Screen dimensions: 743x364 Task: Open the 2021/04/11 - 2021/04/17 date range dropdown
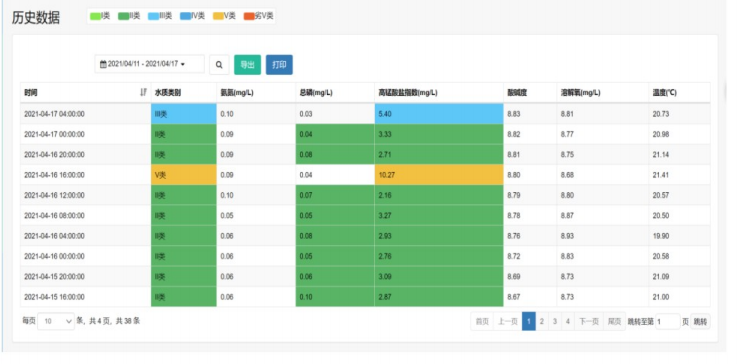pyautogui.click(x=149, y=64)
